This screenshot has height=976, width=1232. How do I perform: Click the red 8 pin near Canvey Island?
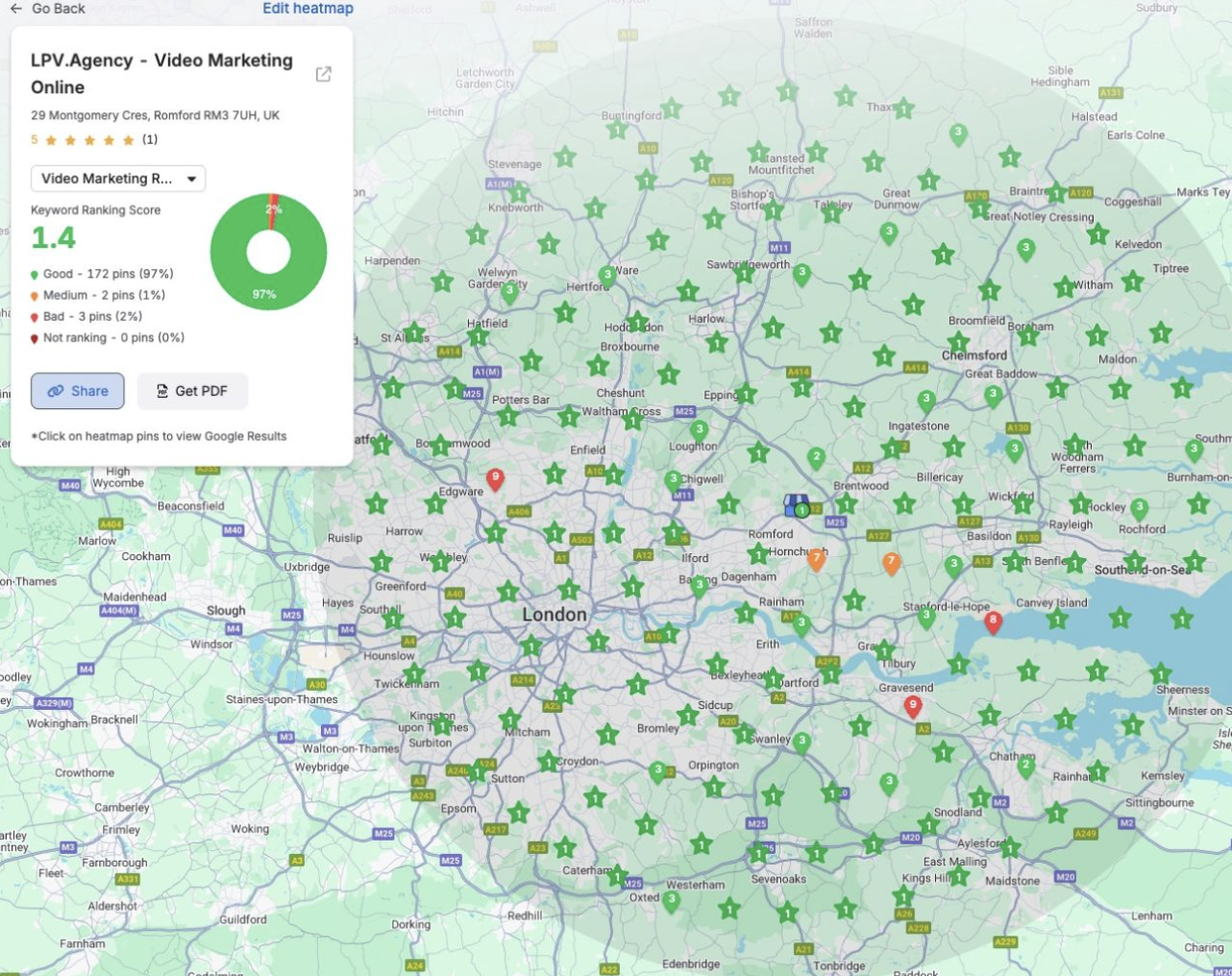[x=994, y=622]
